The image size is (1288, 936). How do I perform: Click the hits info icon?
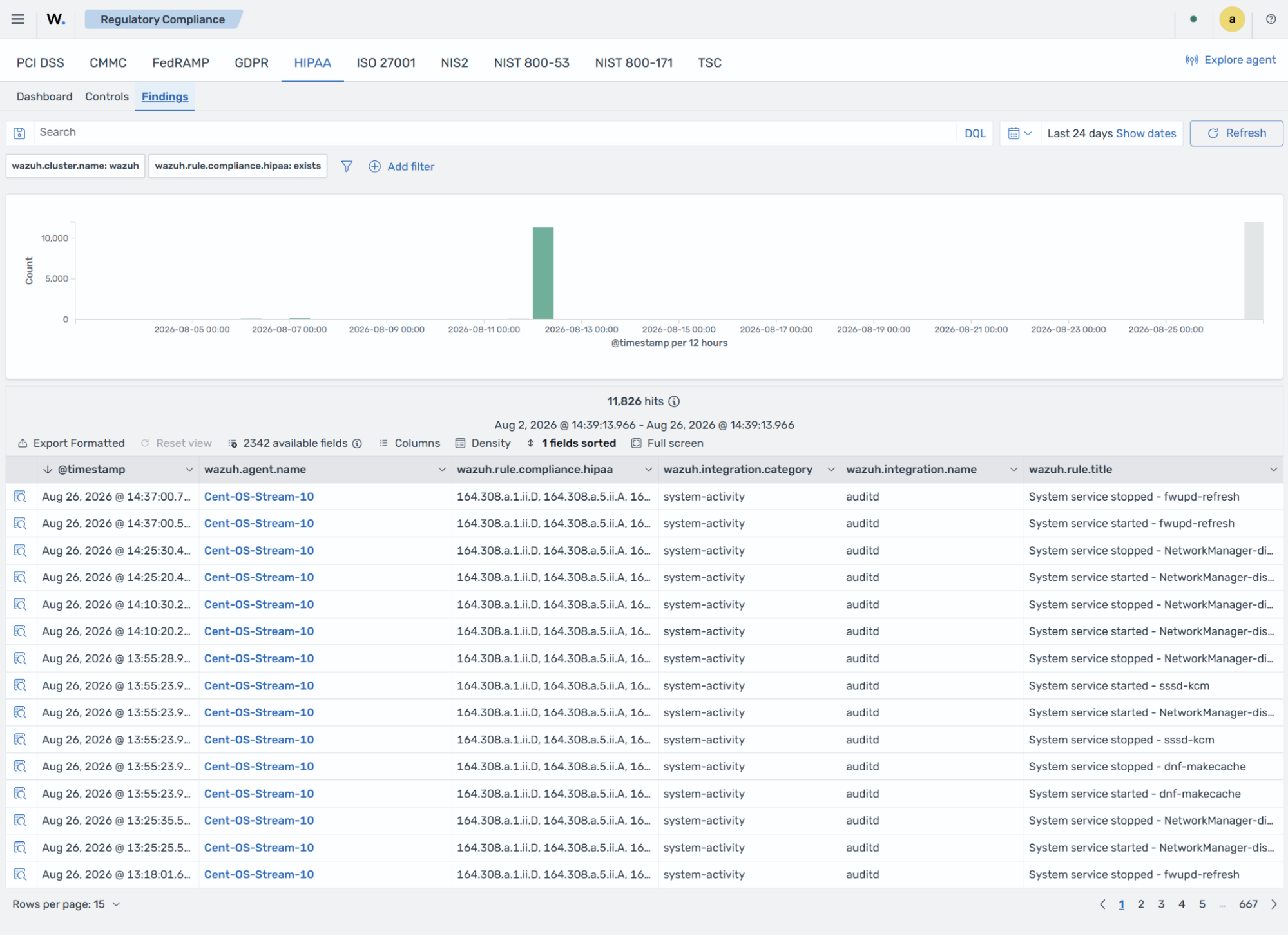tap(674, 401)
